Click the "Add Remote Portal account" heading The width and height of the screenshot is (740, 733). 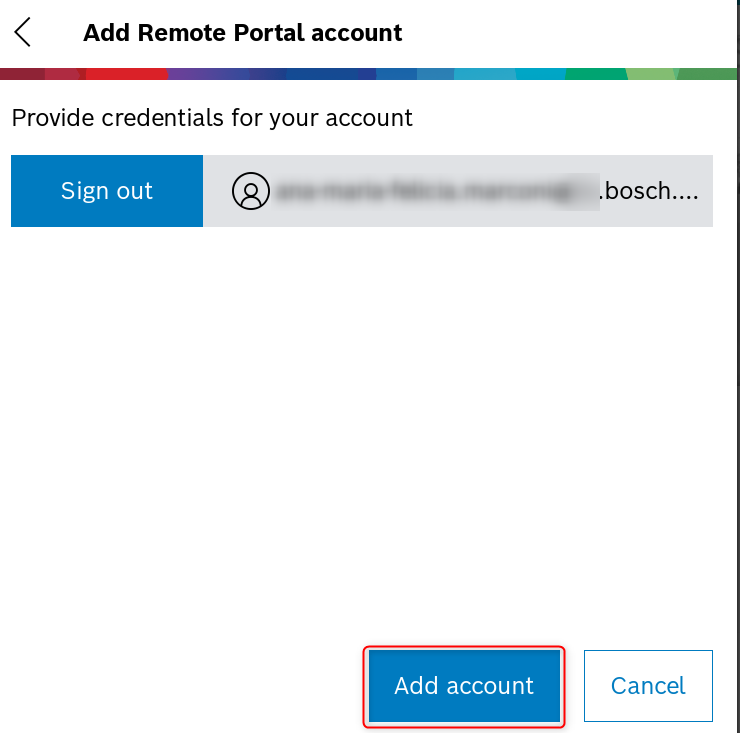click(243, 32)
